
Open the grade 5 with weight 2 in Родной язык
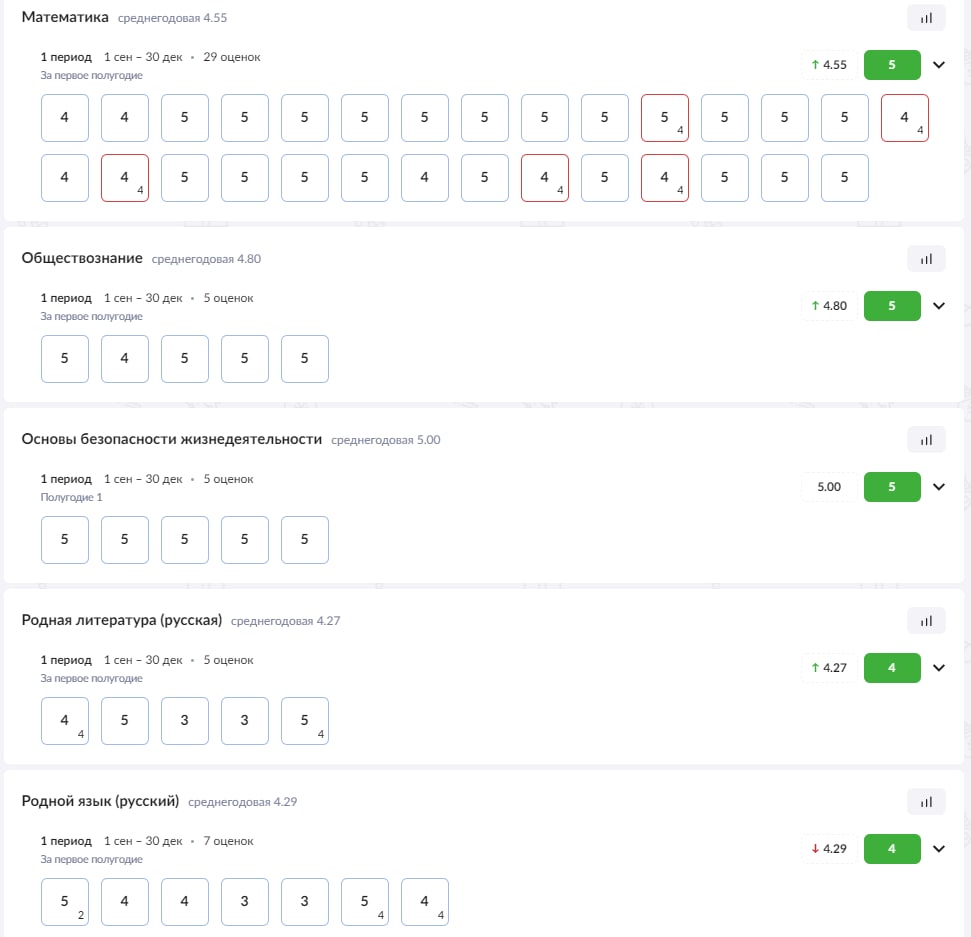pyautogui.click(x=64, y=901)
